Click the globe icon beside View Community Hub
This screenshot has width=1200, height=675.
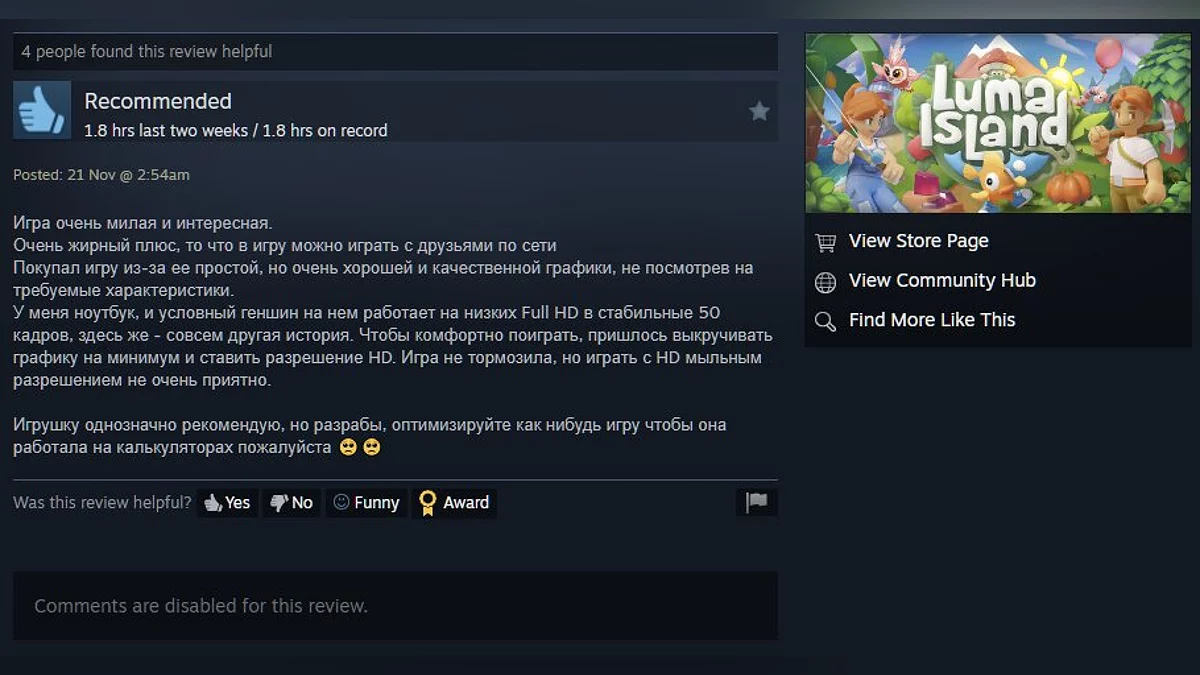pyautogui.click(x=825, y=282)
